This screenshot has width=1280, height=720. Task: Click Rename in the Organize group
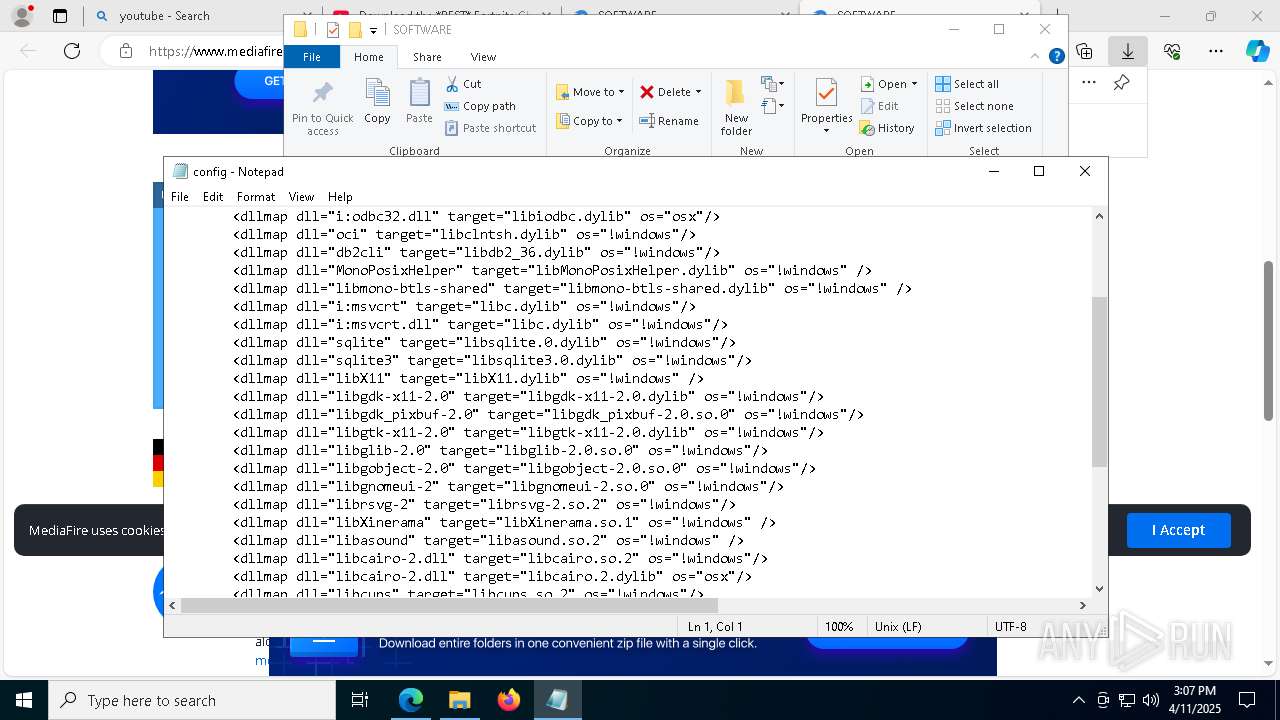[x=669, y=121]
